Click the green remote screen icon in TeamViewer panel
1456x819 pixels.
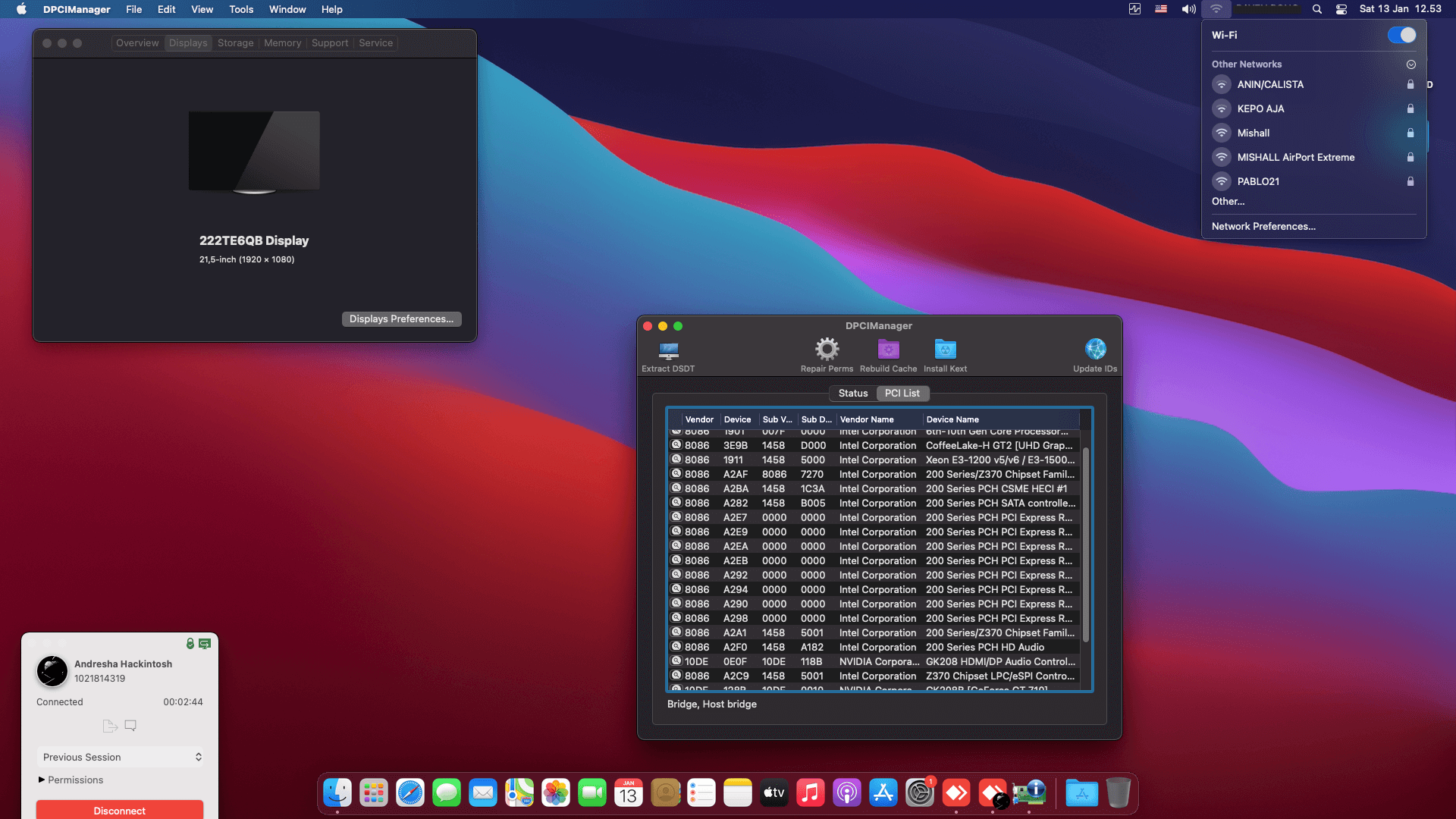coord(205,643)
